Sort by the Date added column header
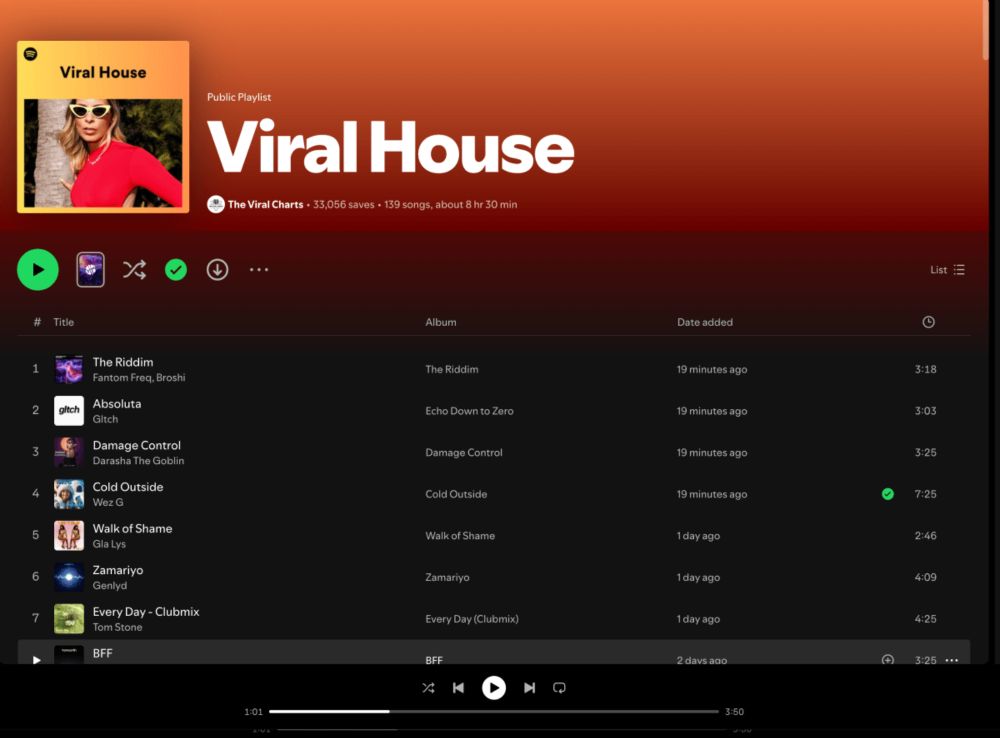 pos(705,322)
